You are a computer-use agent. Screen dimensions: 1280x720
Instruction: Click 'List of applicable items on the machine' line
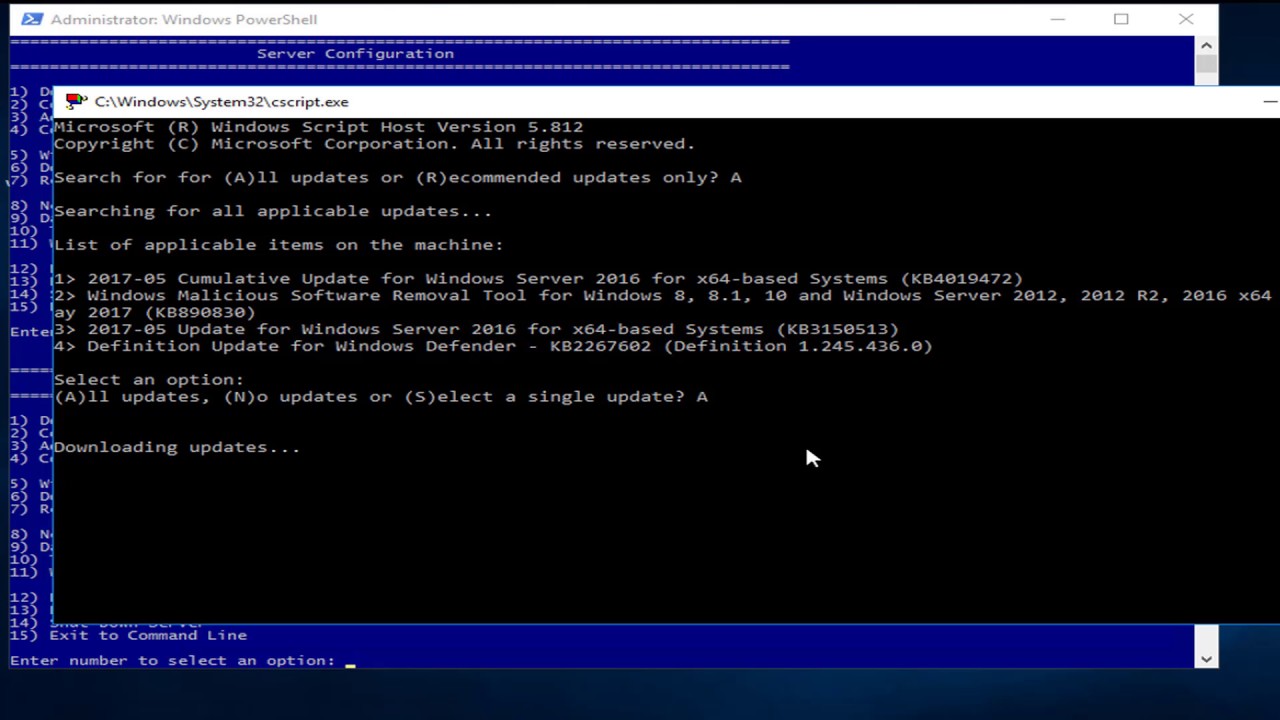tap(278, 245)
